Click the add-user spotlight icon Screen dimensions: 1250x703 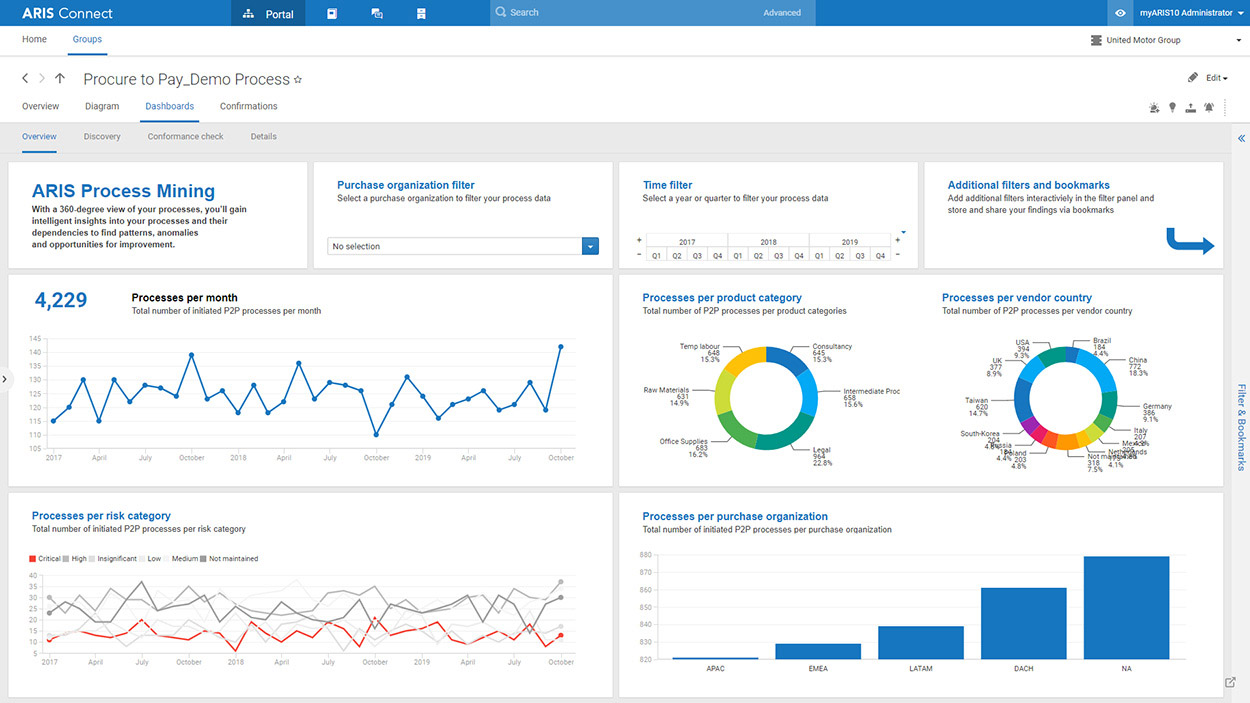(1155, 107)
